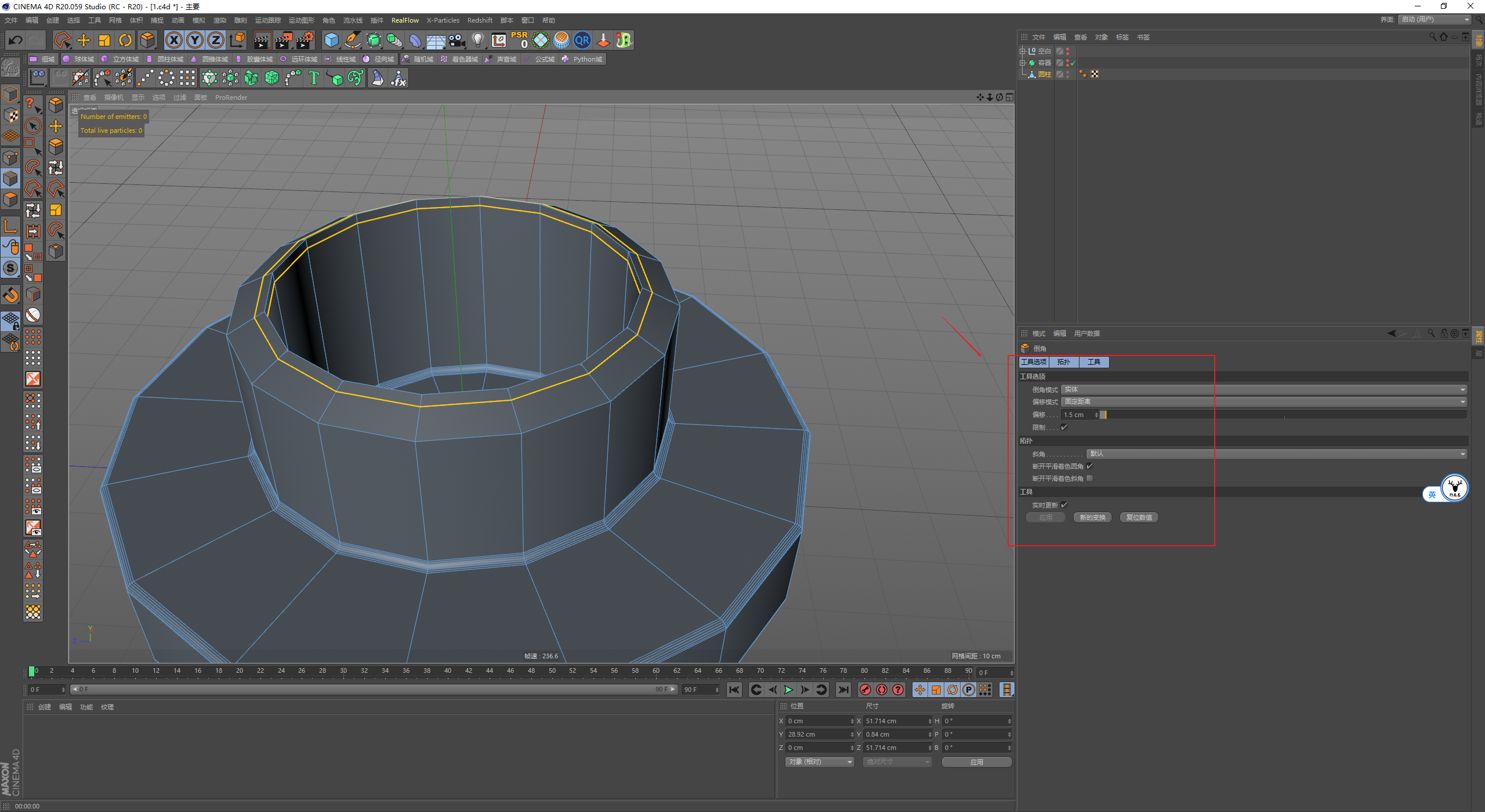Switch to the 拓扑 tab
This screenshot has width=1485, height=812.
(x=1063, y=362)
